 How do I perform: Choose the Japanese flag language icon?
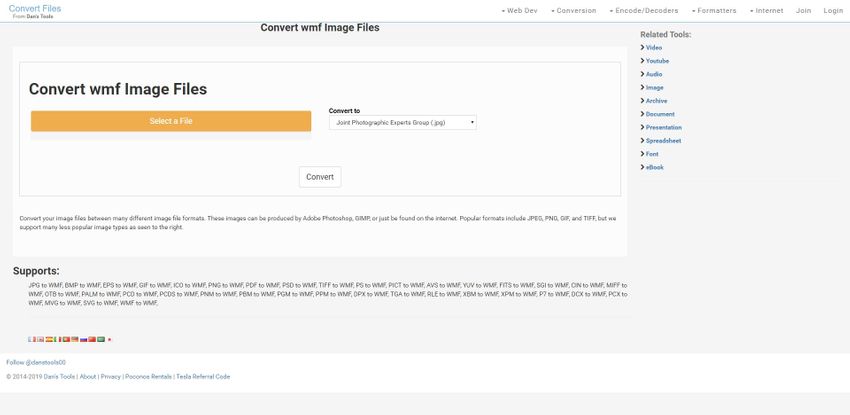point(109,340)
